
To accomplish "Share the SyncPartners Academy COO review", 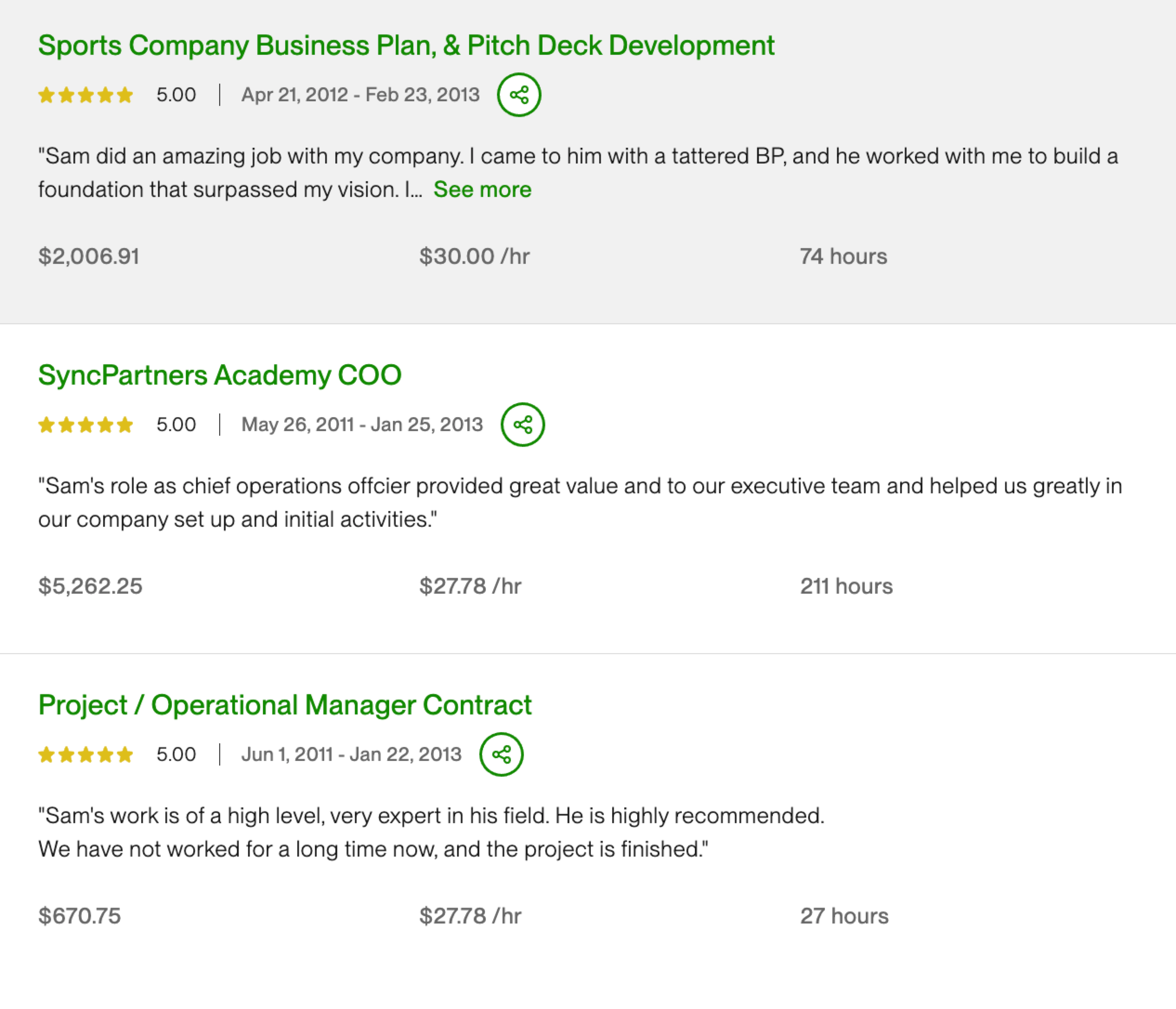I will tap(522, 425).
